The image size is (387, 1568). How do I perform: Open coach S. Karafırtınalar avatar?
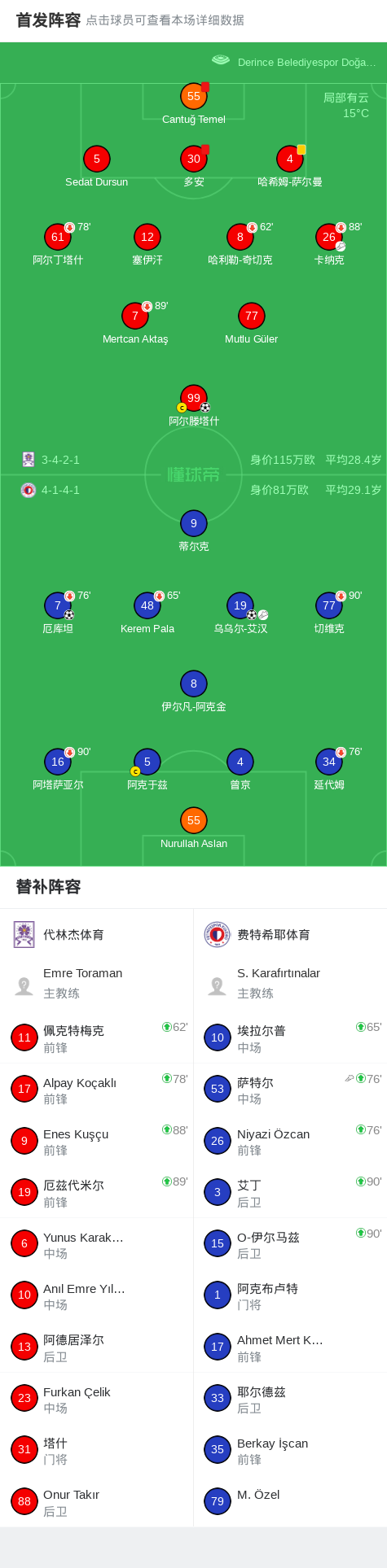218,986
